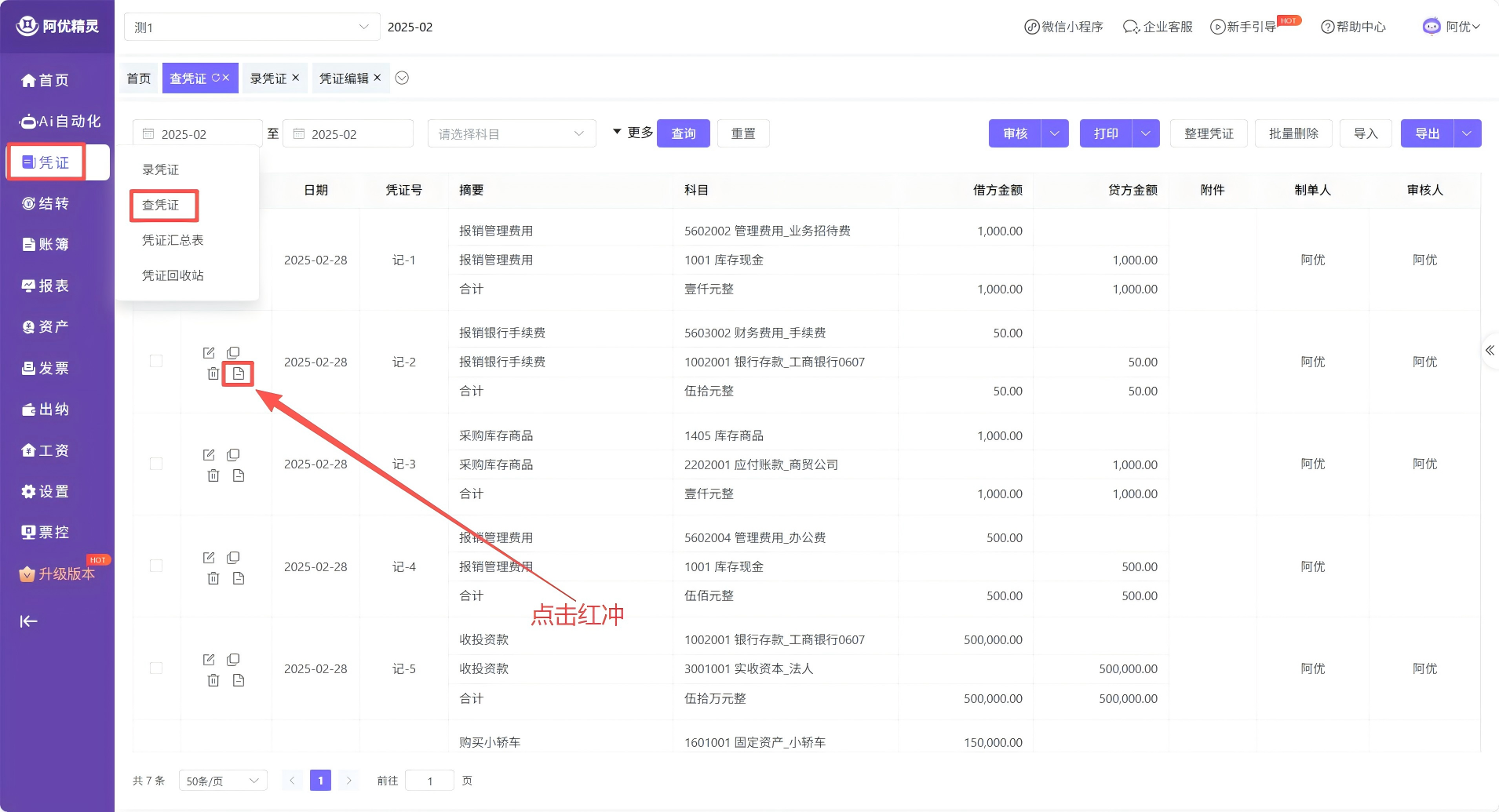Open the 50条/页 page size dropdown
Viewport: 1499px width, 812px height.
(x=223, y=781)
